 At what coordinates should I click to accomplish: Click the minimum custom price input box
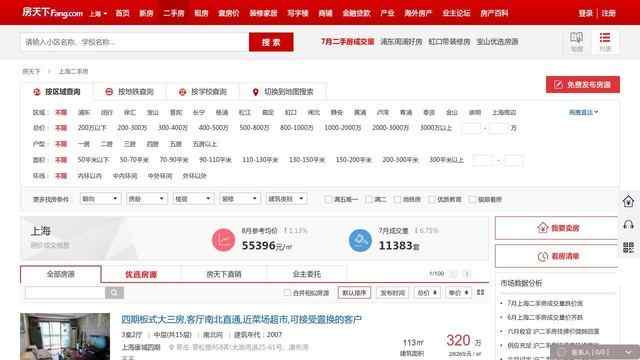[471, 128]
